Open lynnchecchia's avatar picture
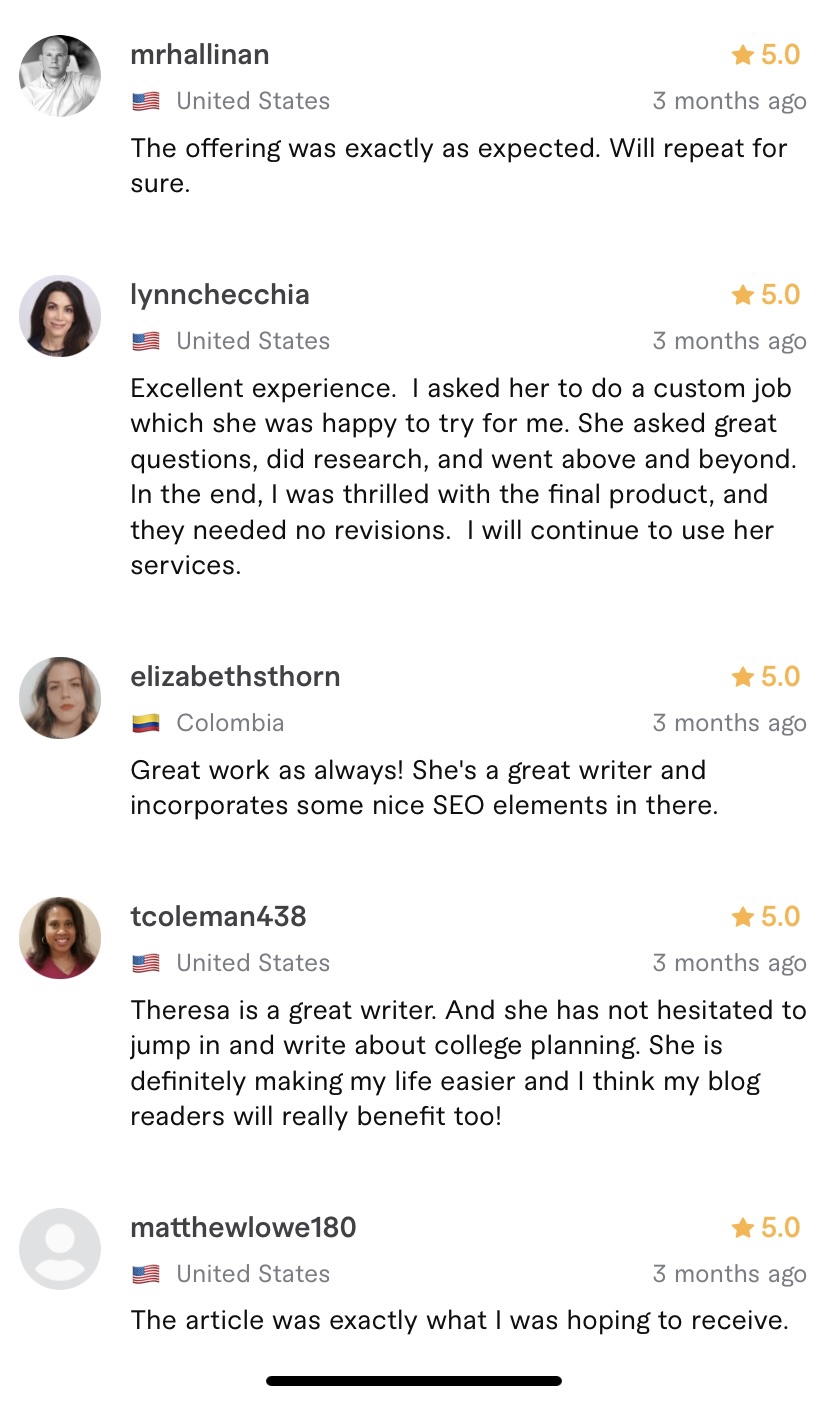The image size is (828, 1401). pyautogui.click(x=60, y=316)
